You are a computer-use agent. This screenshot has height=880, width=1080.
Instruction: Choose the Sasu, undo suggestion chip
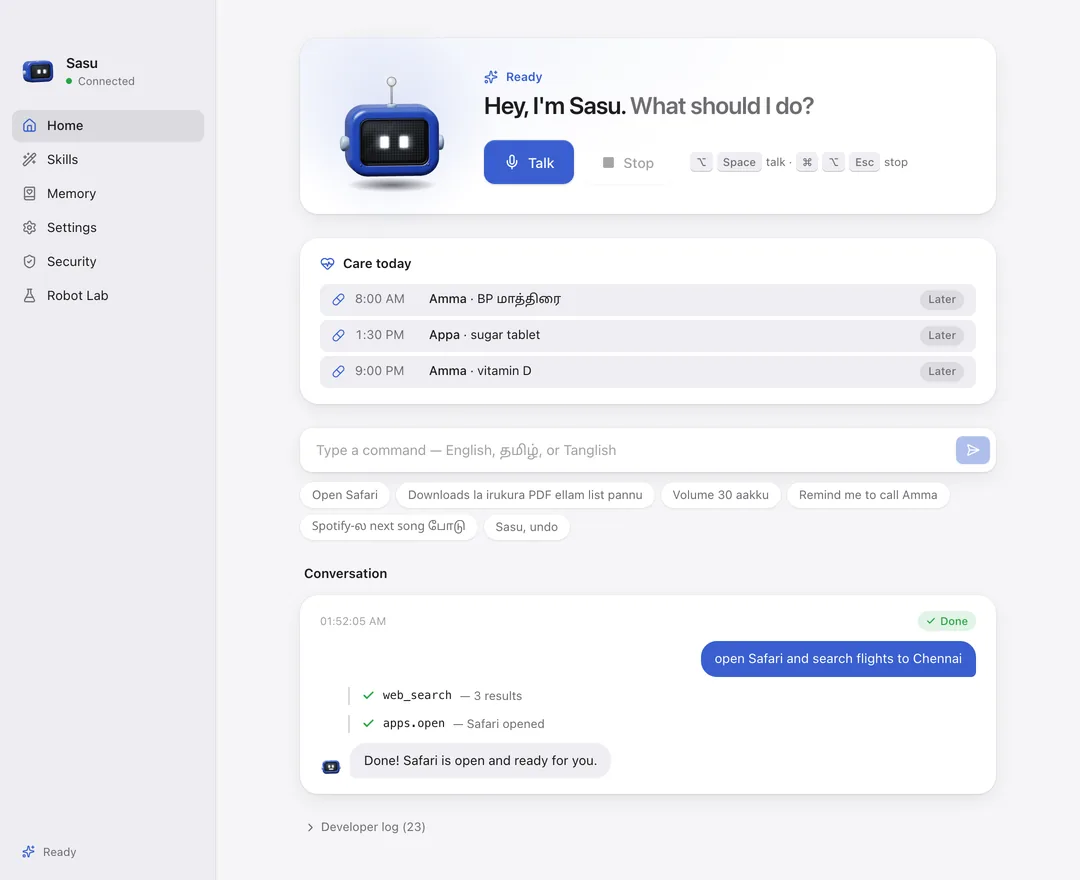point(527,527)
